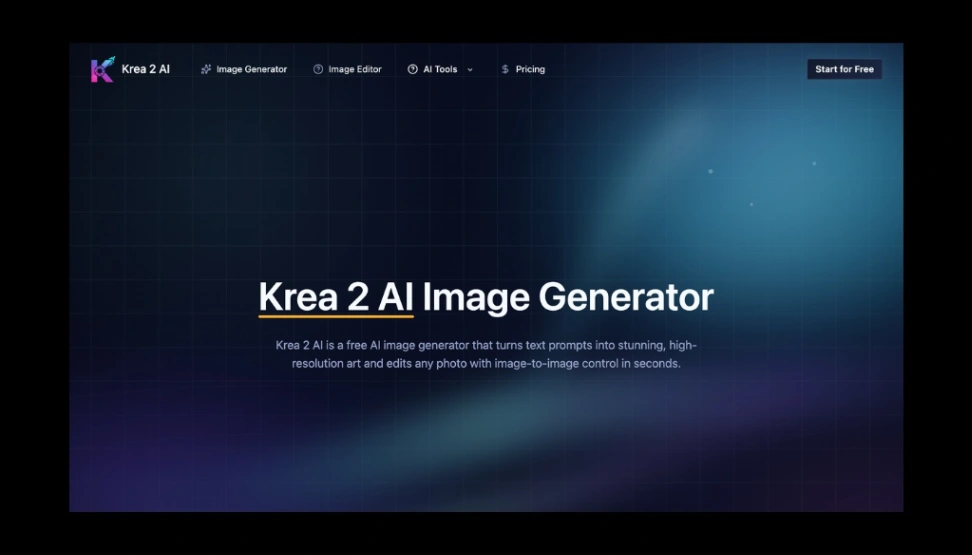Screen dimensions: 972x555
Task: Open the Pricing page
Action: [x=530, y=69]
